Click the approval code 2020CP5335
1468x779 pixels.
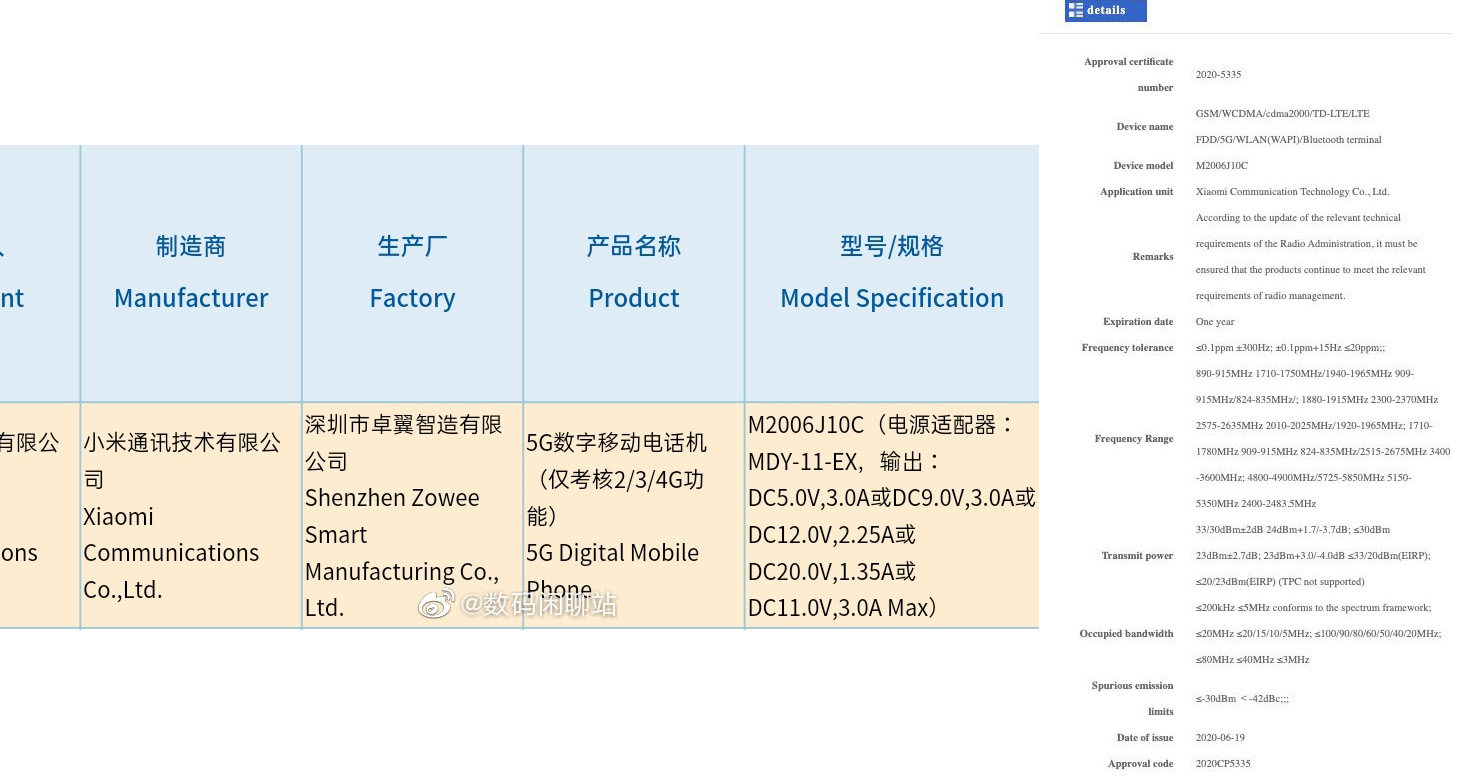coord(1223,764)
